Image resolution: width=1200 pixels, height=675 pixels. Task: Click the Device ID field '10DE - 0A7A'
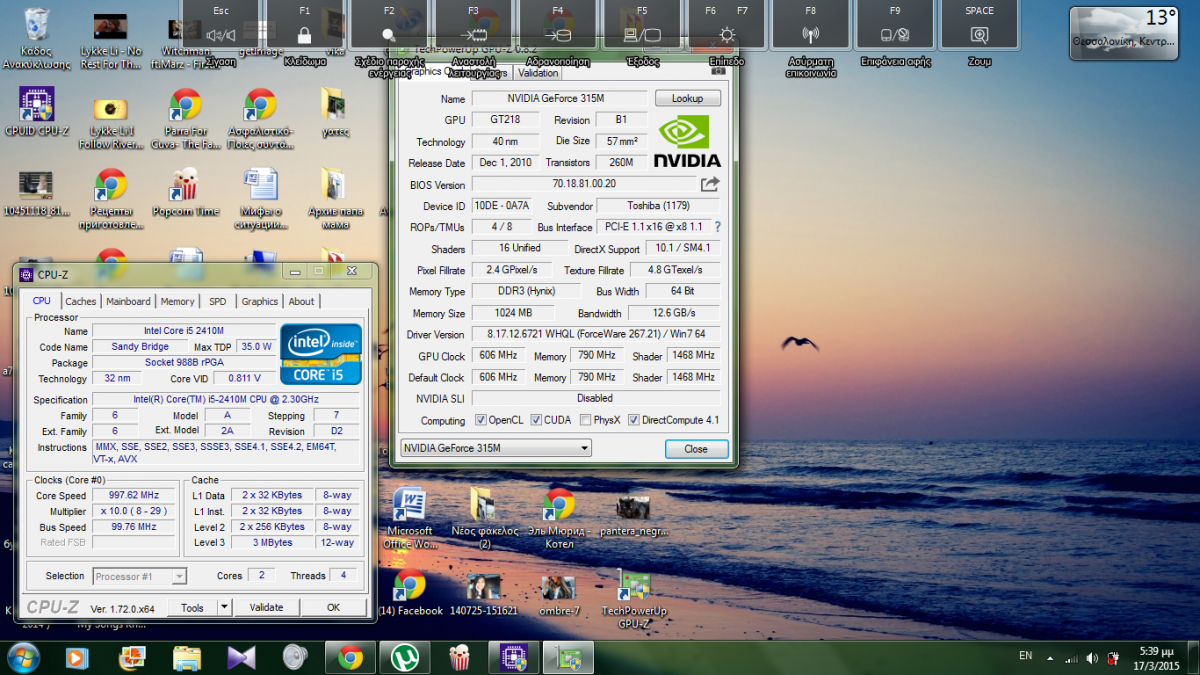tap(501, 206)
